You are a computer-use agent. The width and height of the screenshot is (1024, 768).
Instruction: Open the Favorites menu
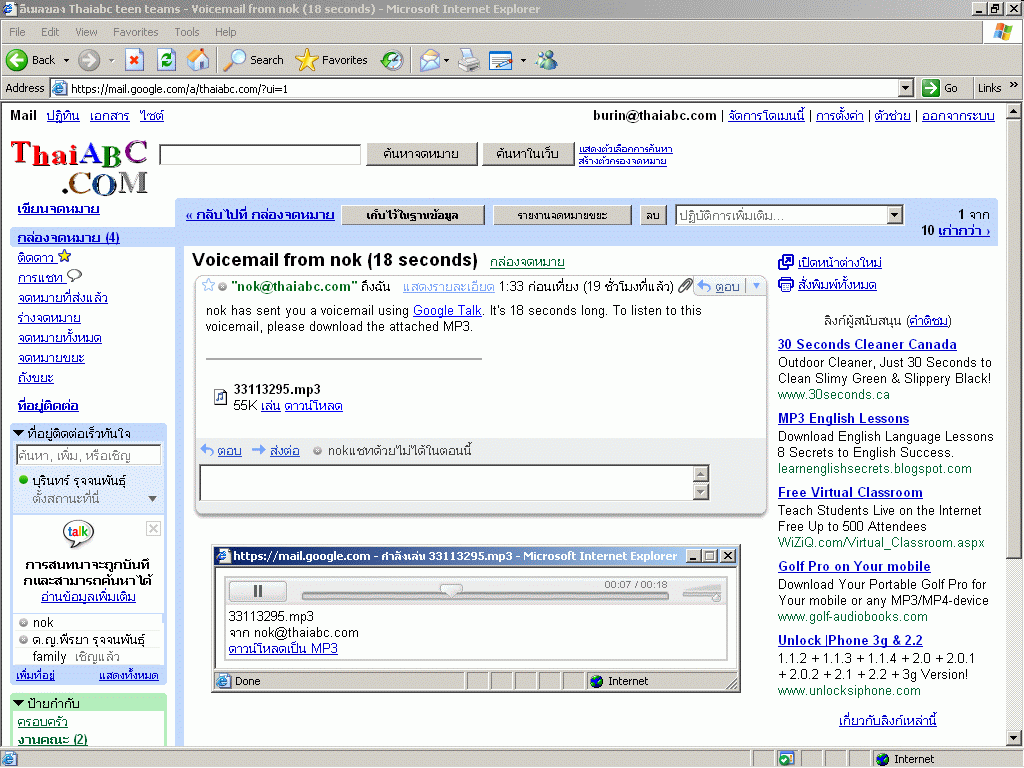pos(135,32)
